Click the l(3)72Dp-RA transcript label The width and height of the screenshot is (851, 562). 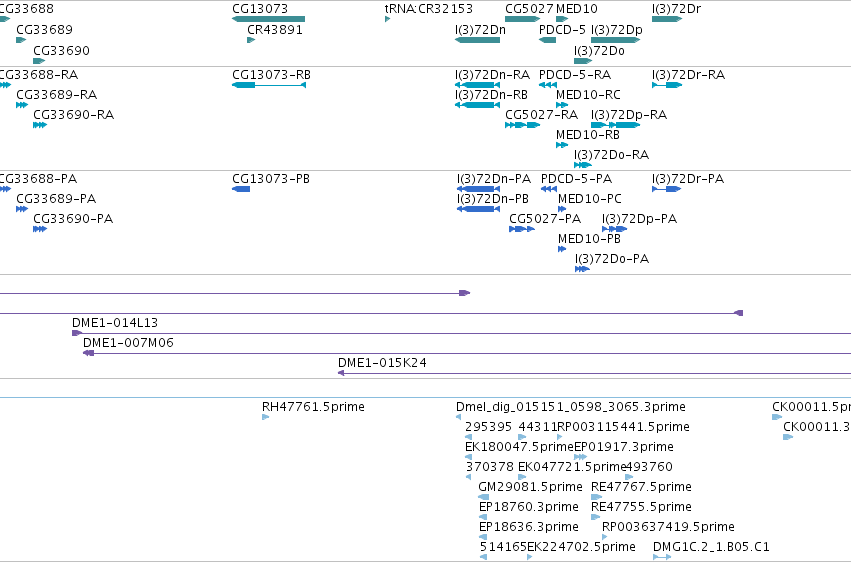[x=629, y=114]
